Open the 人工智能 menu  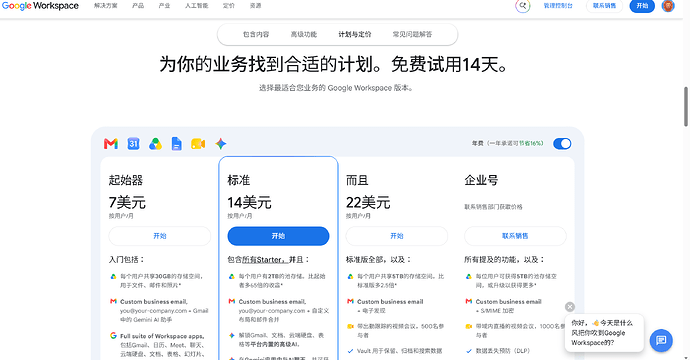click(x=196, y=6)
